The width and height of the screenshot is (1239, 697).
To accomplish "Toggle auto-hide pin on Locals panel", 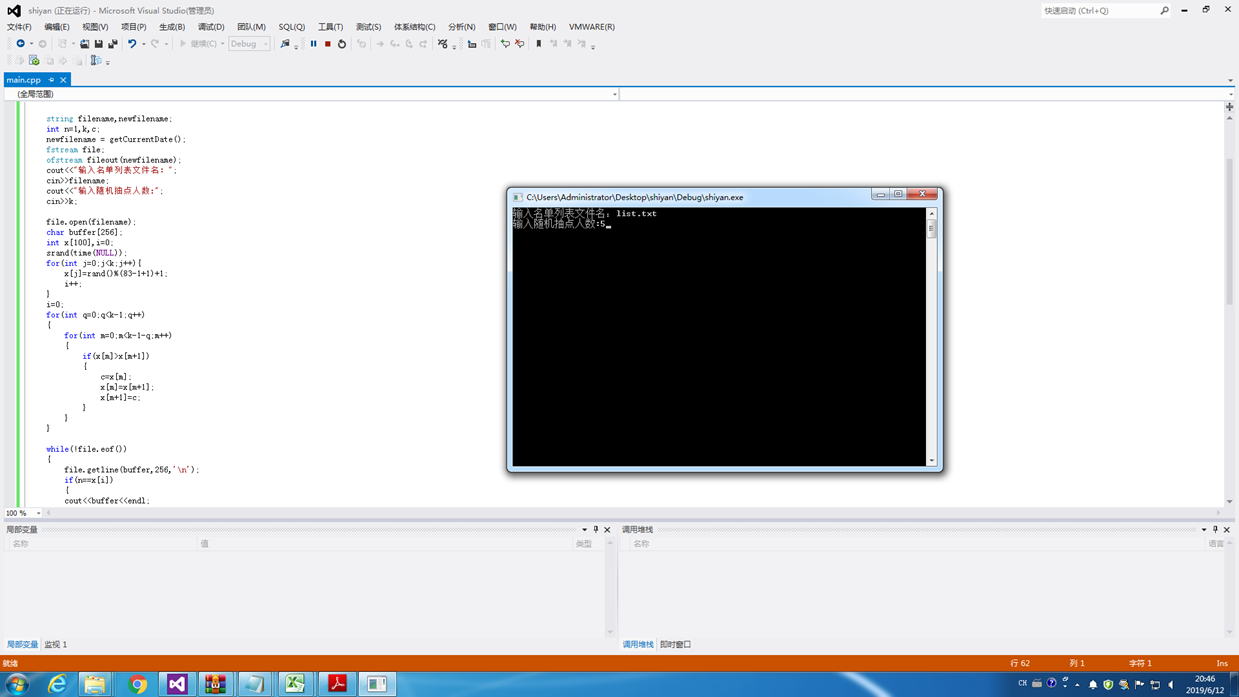I will click(x=596, y=530).
